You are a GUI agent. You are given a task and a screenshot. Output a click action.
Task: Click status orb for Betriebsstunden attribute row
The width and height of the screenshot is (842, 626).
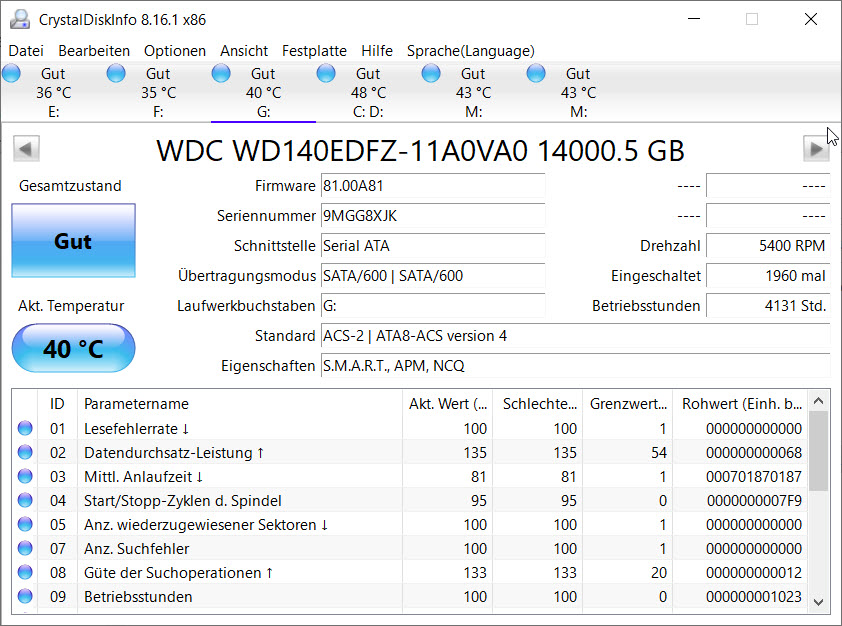(25, 597)
